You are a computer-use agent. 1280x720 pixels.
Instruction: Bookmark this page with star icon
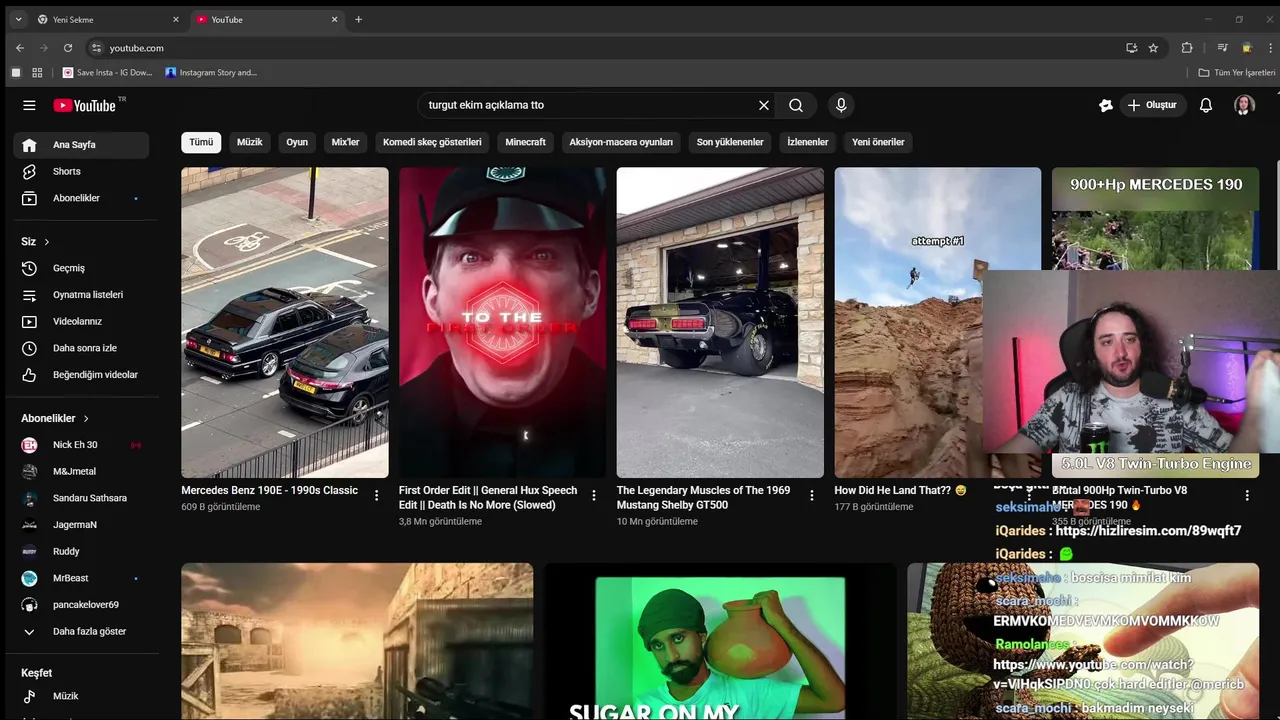click(1153, 48)
